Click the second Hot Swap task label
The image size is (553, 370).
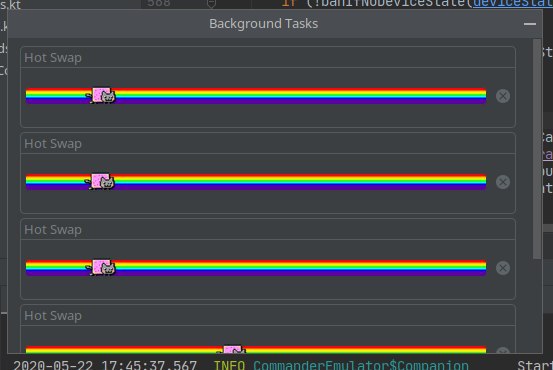(x=53, y=144)
